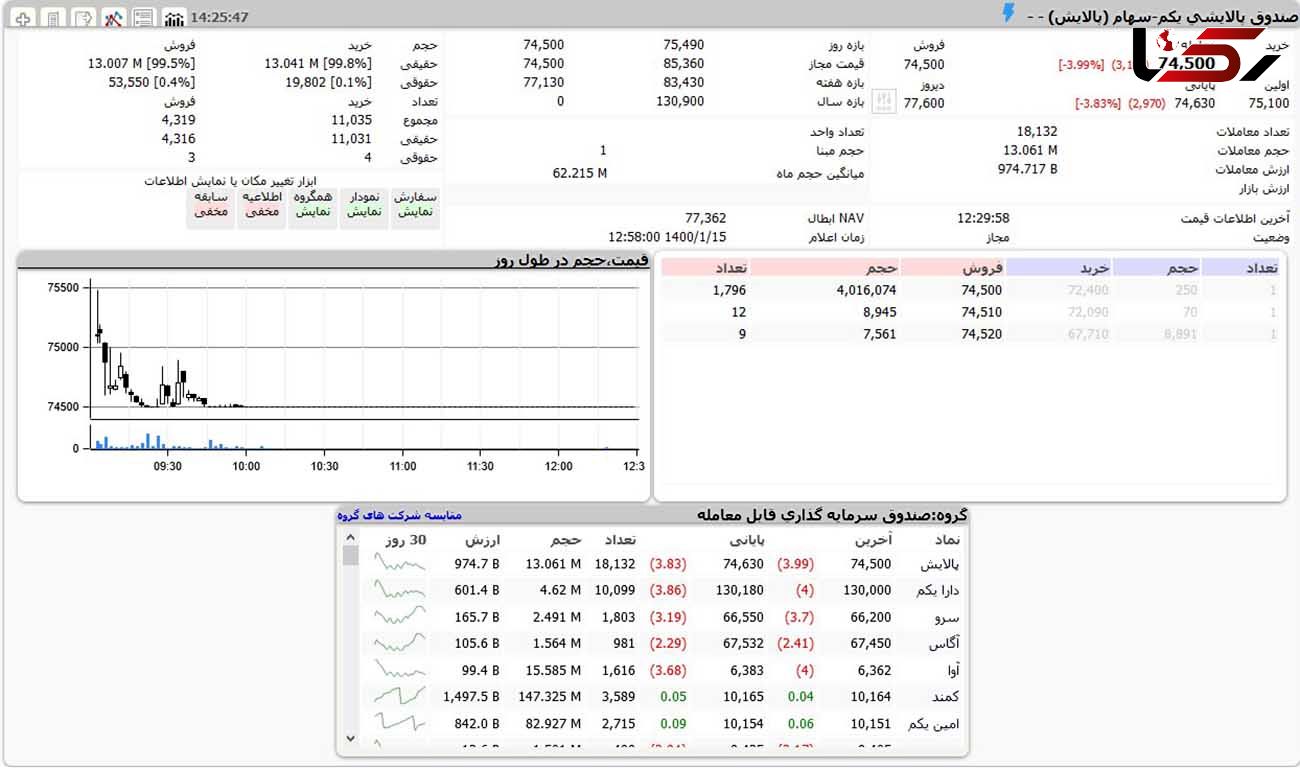Select buy order price 67,710 in order book
This screenshot has height=769, width=1300.
1088,334
